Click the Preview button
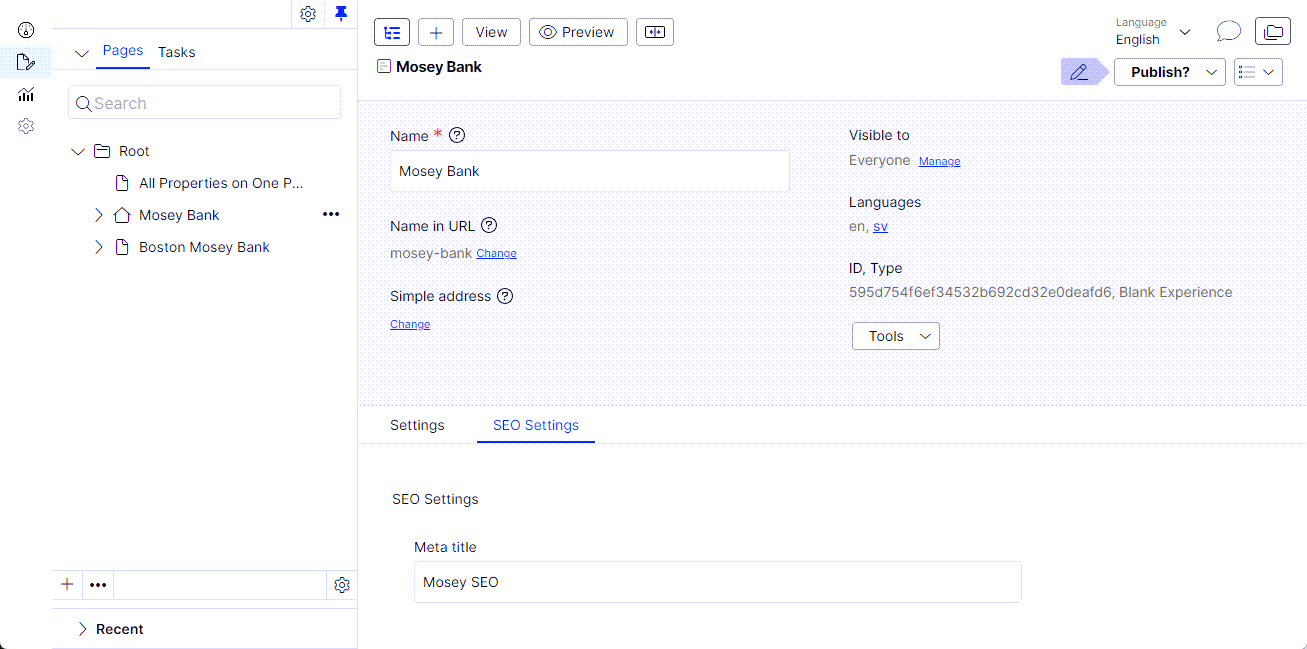This screenshot has height=649, width=1307. 578,32
